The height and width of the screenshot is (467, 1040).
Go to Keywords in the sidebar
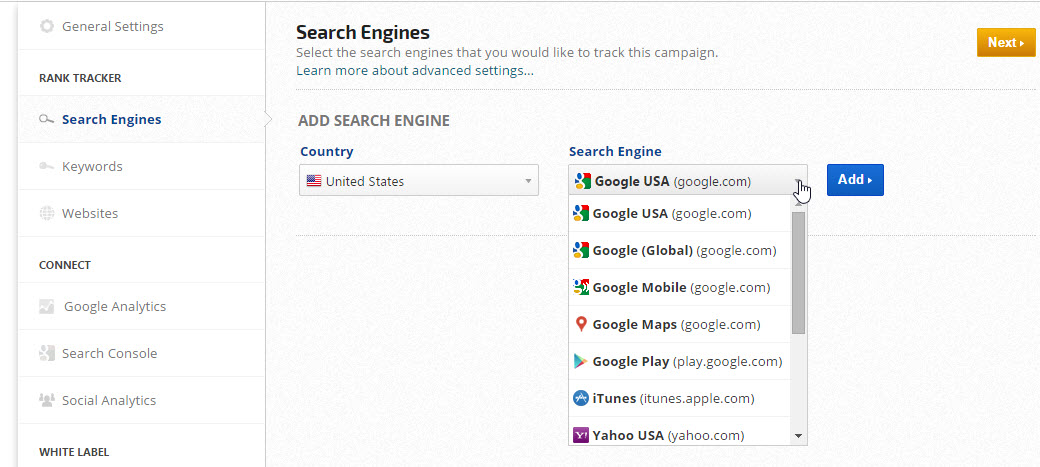(x=92, y=166)
